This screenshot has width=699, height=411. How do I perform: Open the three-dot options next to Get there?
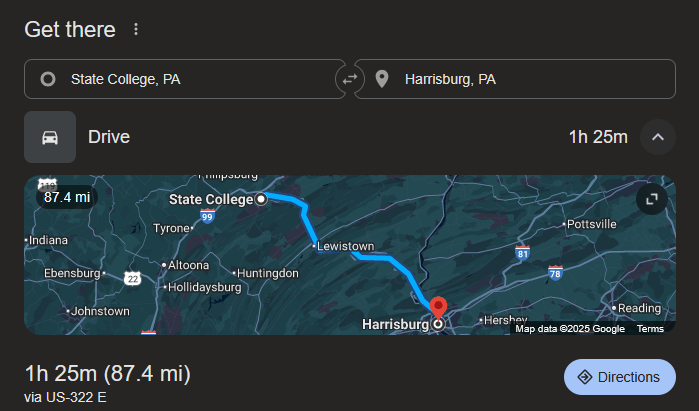click(x=136, y=29)
